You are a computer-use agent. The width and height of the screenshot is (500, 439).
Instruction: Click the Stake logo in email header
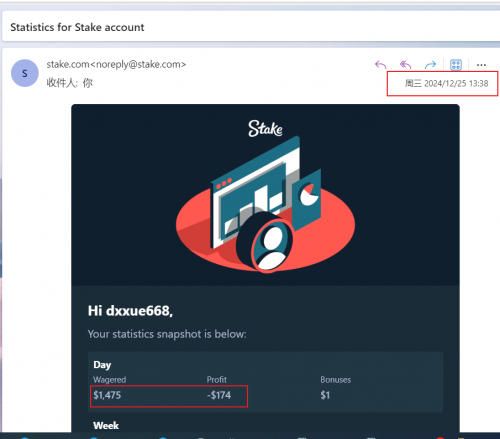point(265,129)
